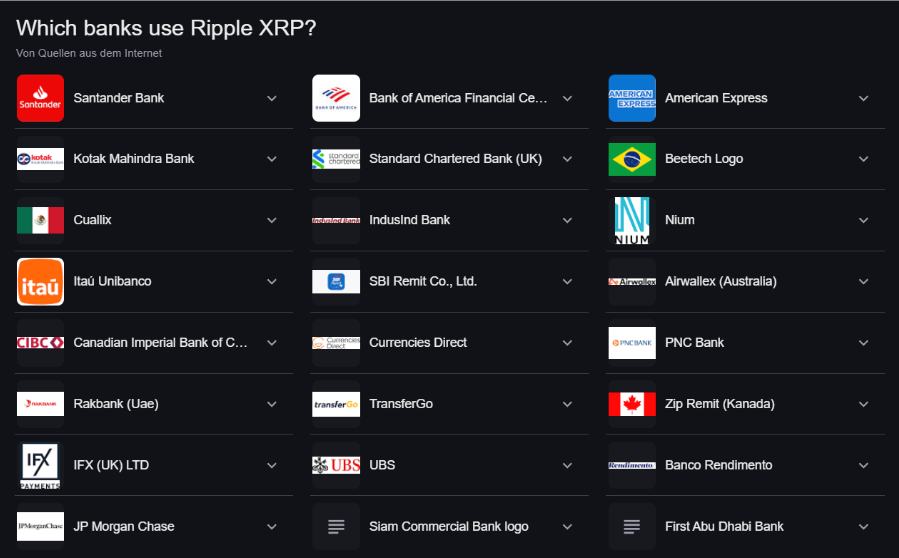Select the placeholder icon for First Abu Dhabi Bank
The width and height of the screenshot is (899, 558).
632,526
